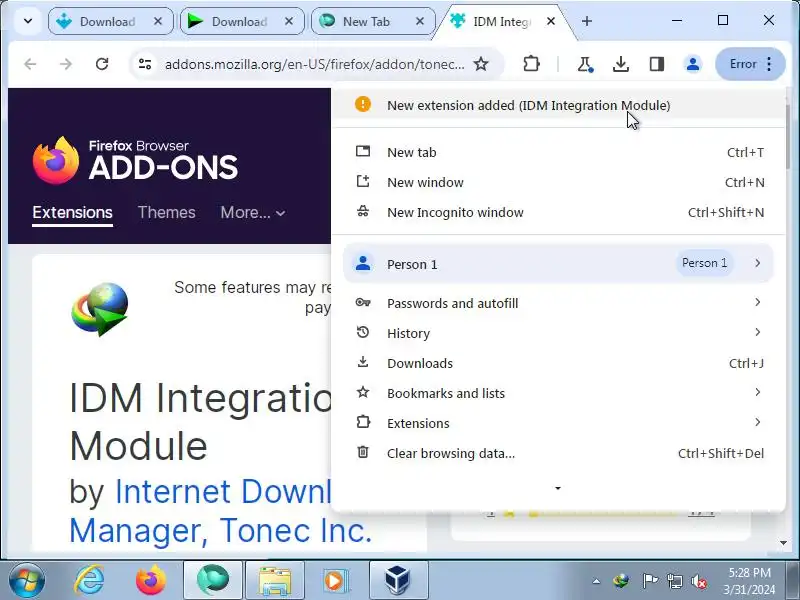Go back to previous page
The width and height of the screenshot is (800, 600).
pos(30,64)
